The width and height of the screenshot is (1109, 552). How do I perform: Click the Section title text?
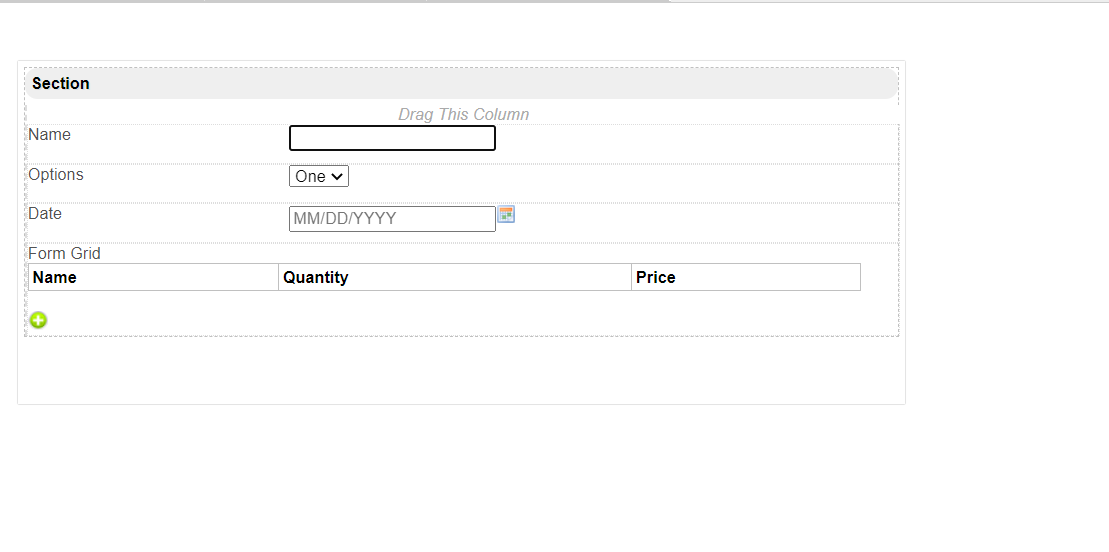point(61,84)
